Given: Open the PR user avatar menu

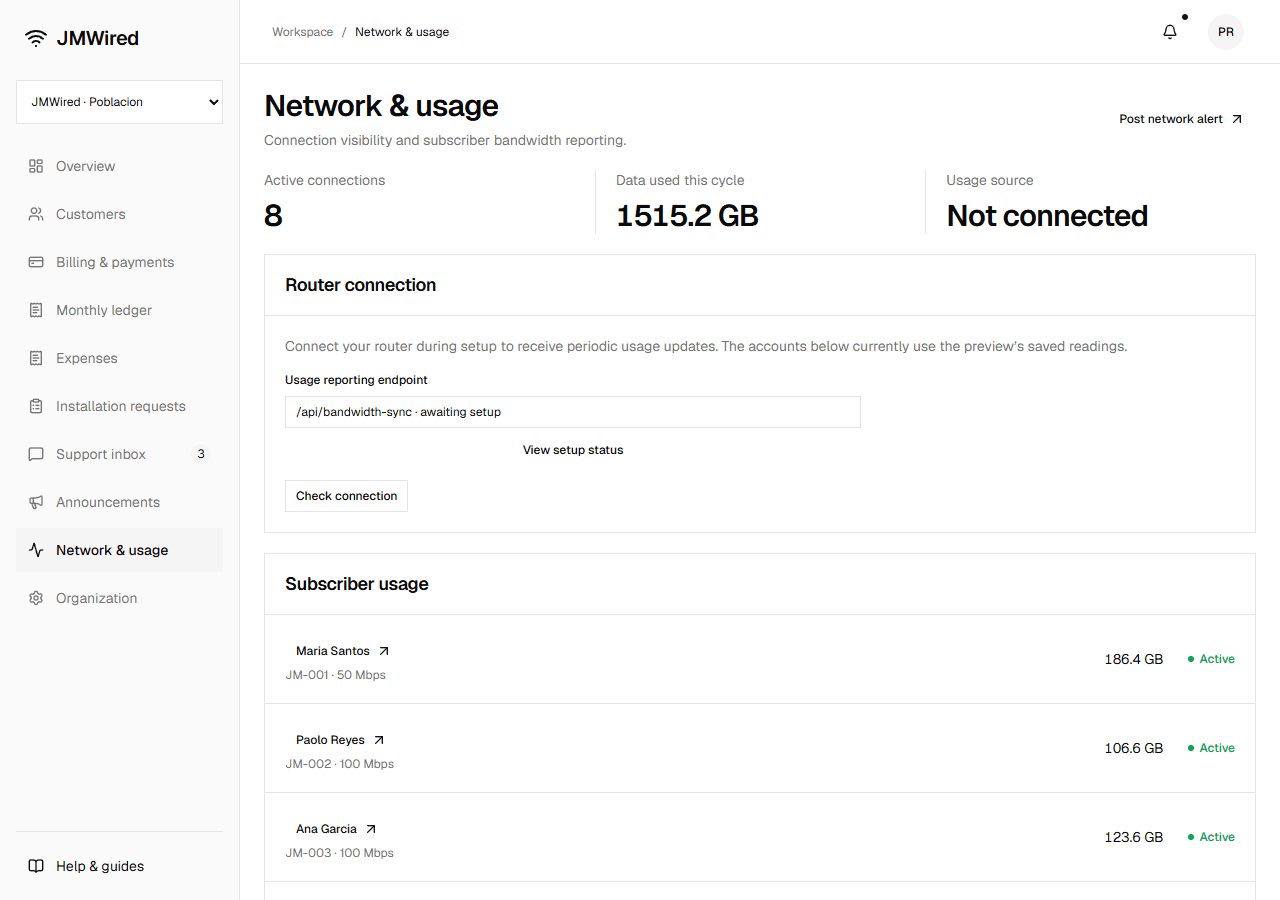Looking at the screenshot, I should click(1226, 32).
